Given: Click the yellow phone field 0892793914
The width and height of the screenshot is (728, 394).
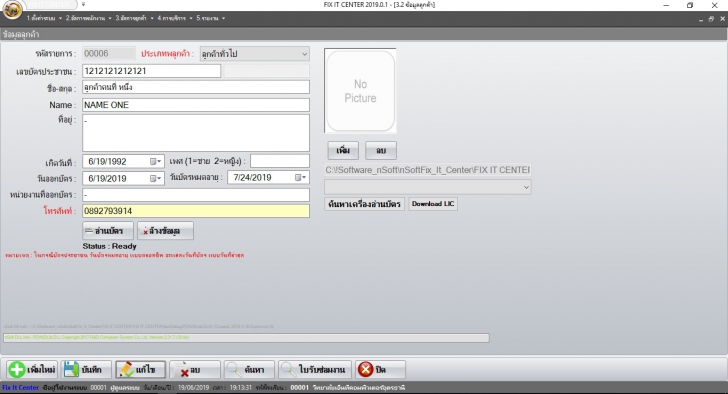Looking at the screenshot, I should coord(196,211).
